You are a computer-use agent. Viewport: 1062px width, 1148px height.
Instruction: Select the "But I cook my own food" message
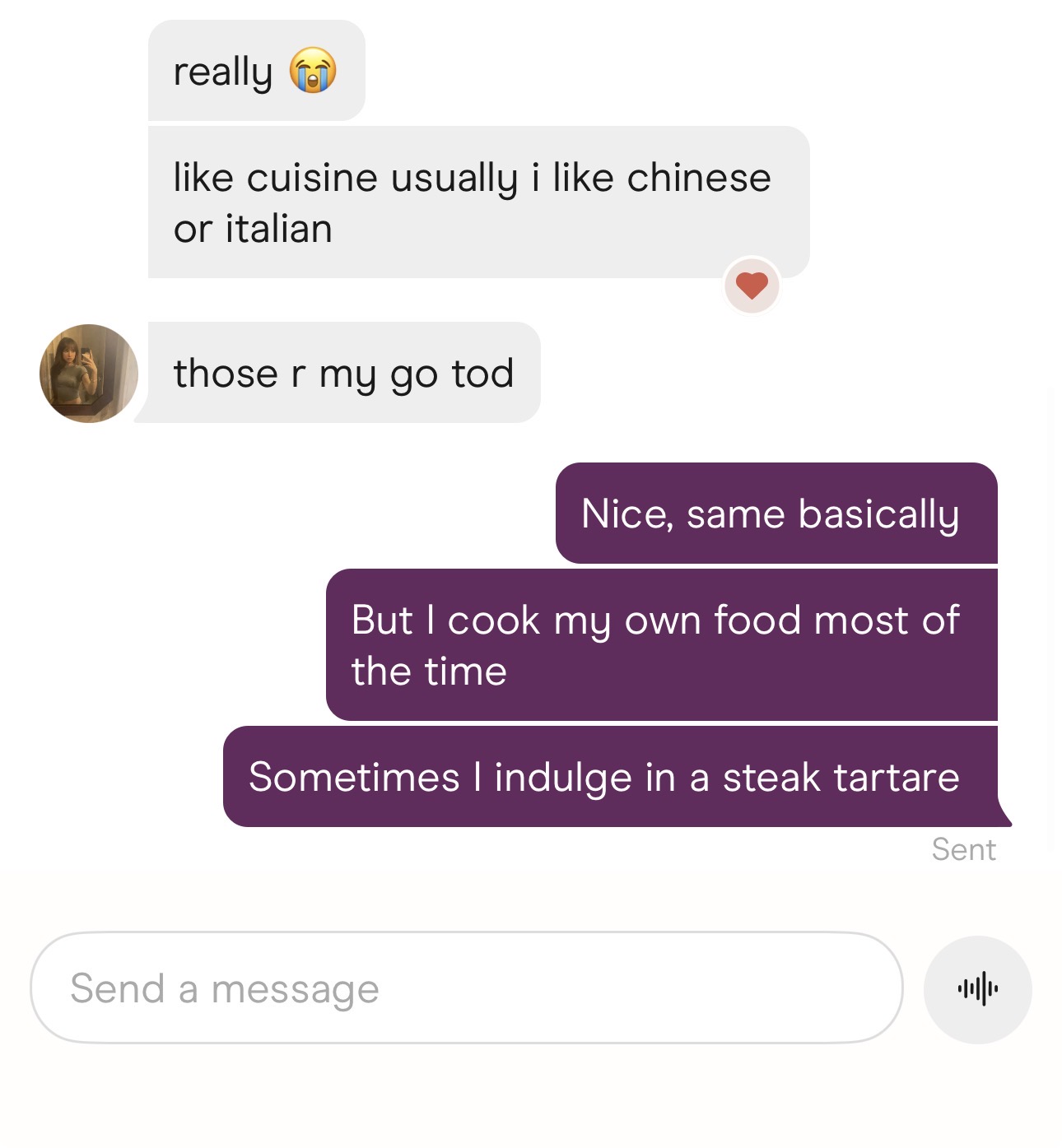pyautogui.click(x=662, y=645)
